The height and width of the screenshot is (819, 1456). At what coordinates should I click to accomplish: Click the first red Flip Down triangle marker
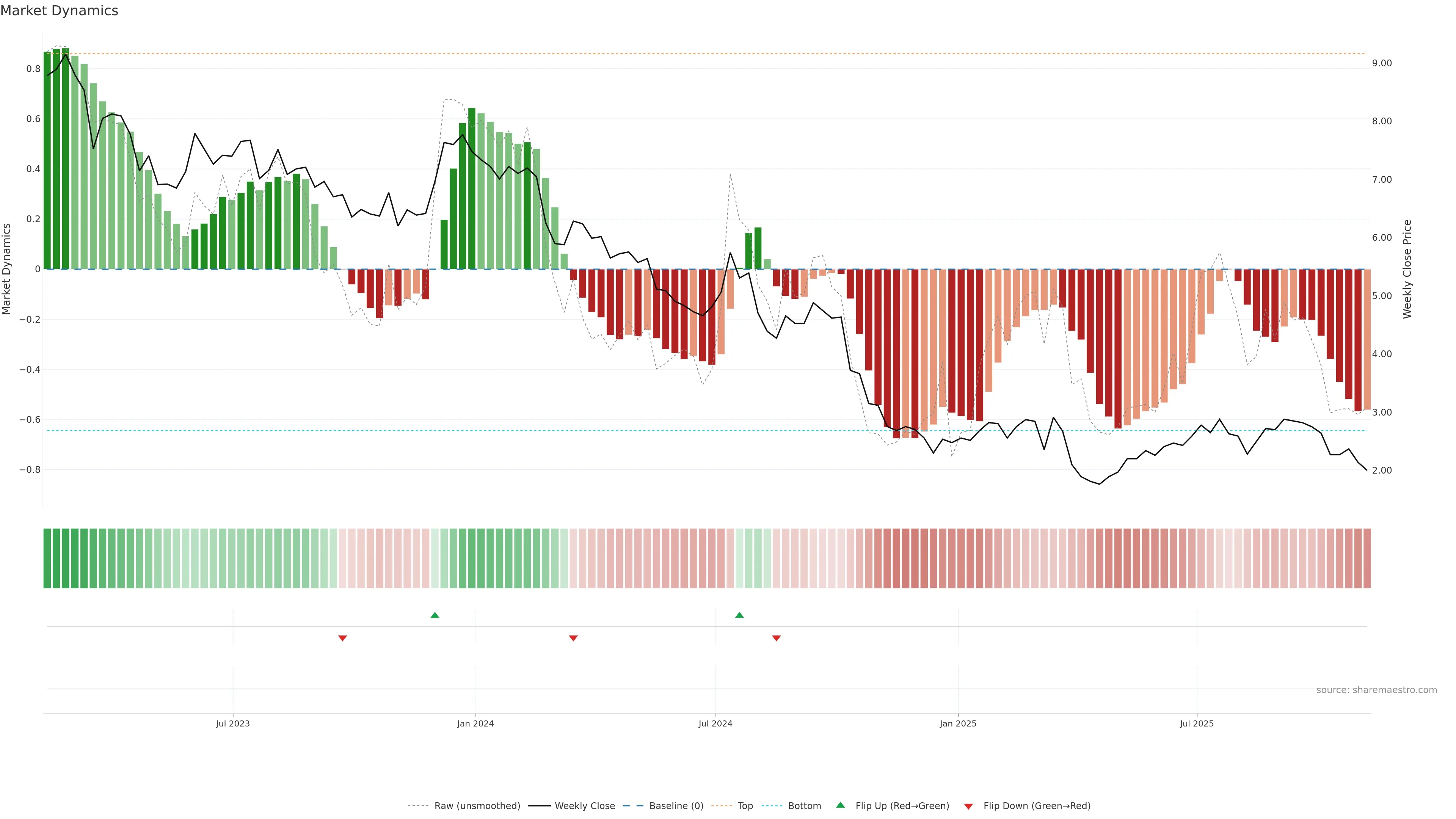click(342, 638)
